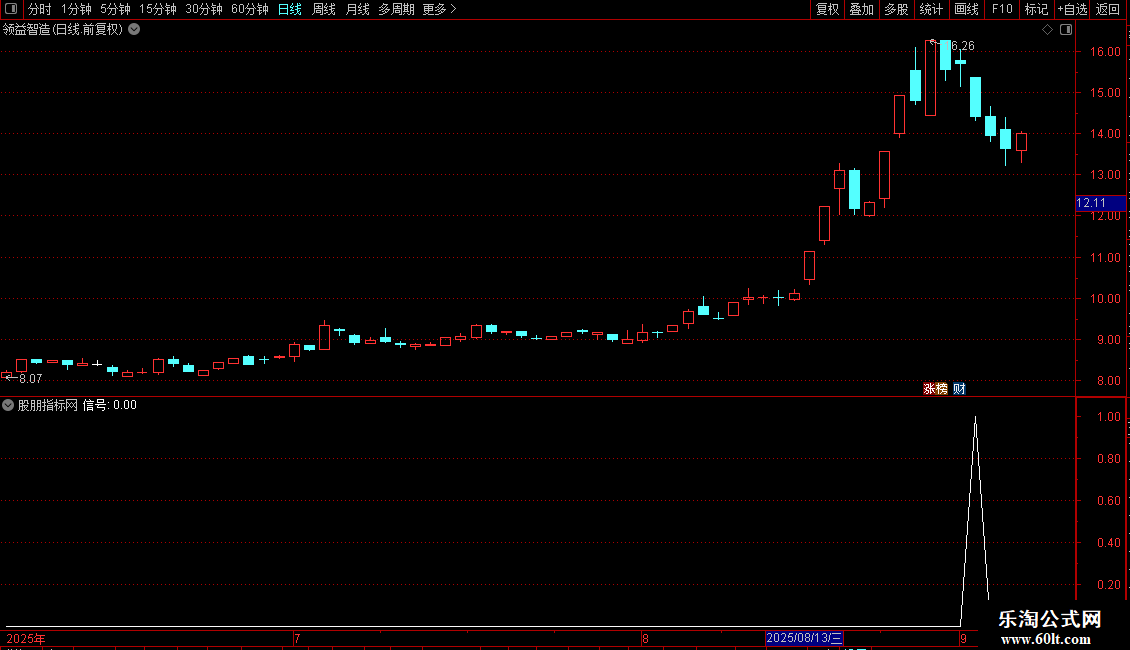Image resolution: width=1130 pixels, height=650 pixels.
Task: Open F10 company info
Action: click(1002, 9)
